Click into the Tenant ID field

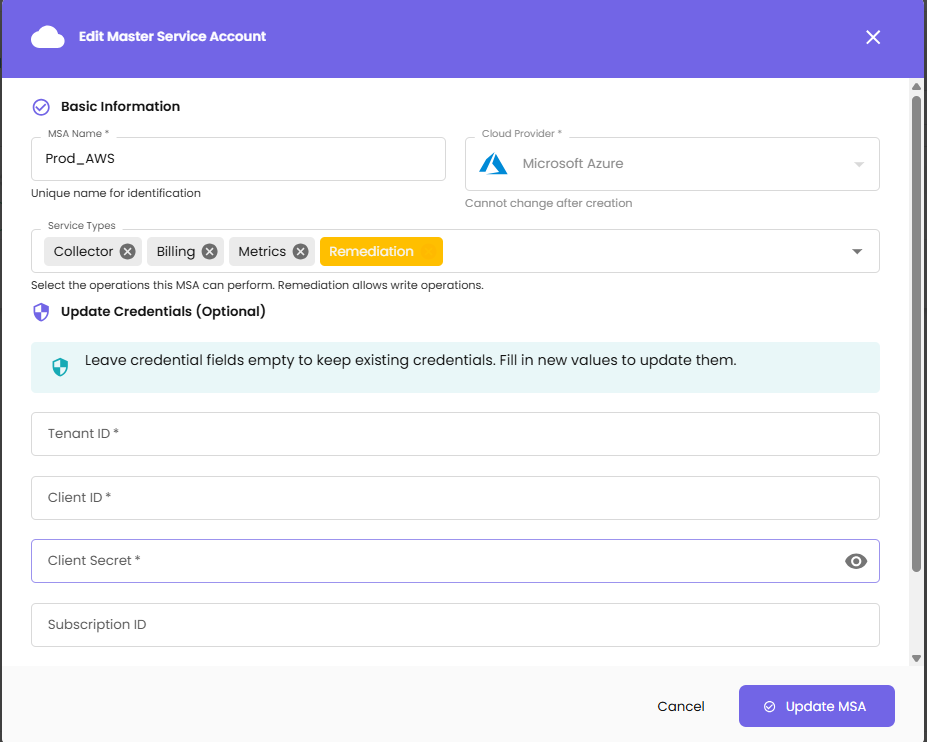455,434
